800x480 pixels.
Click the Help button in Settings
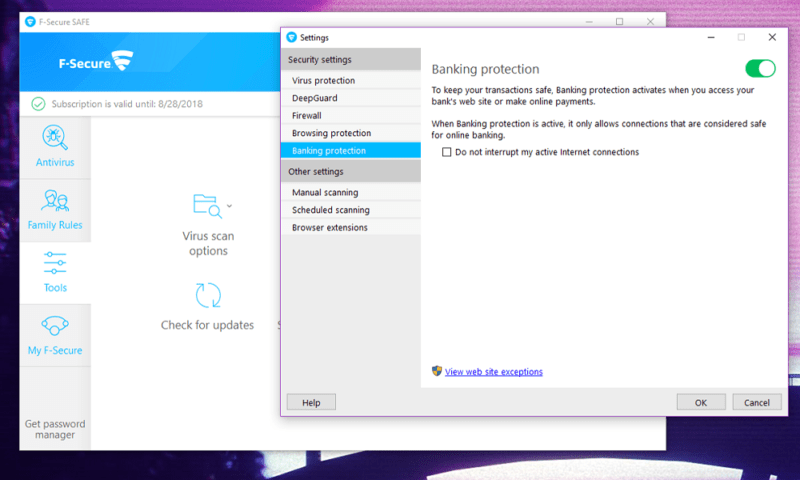coord(311,402)
